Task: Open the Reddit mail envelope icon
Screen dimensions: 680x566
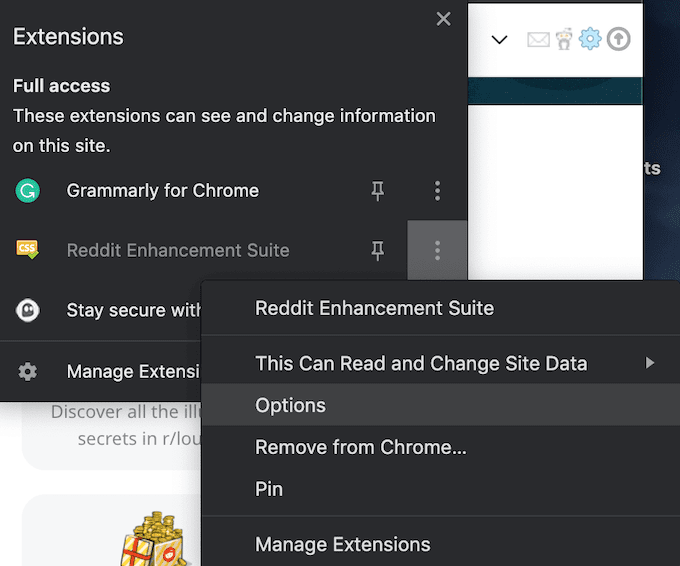Action: (x=539, y=40)
